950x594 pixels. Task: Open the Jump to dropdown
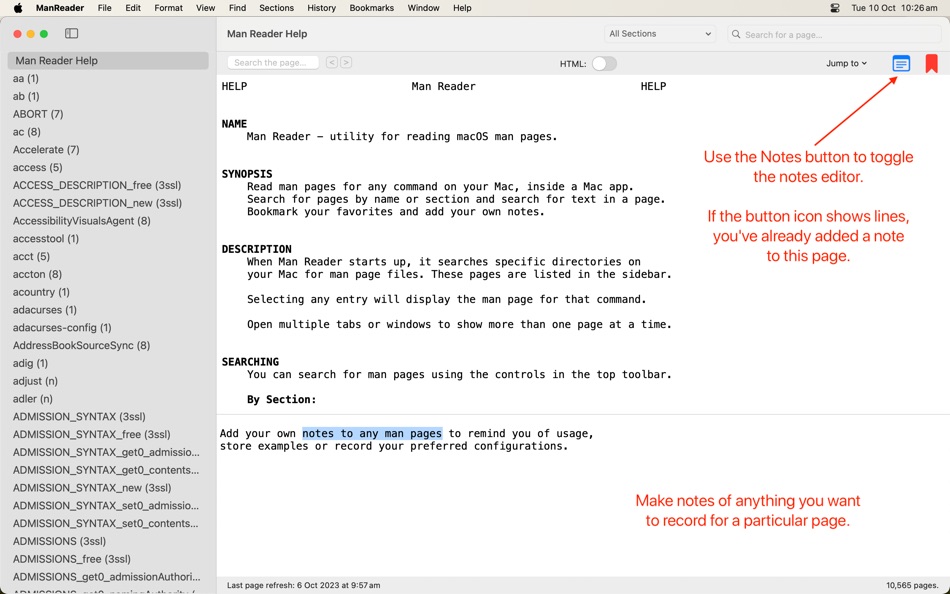click(x=846, y=63)
